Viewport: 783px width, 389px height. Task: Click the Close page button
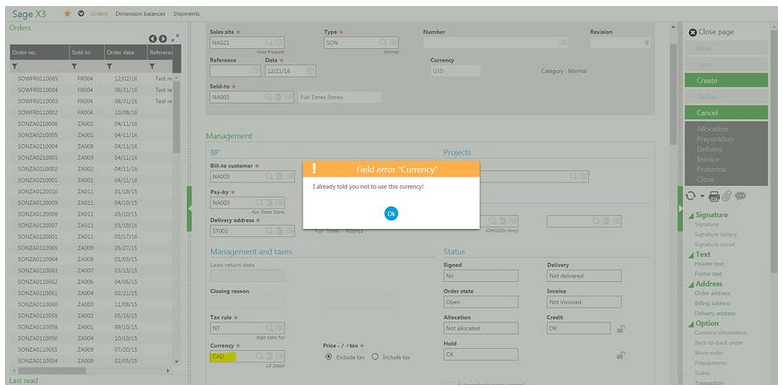tap(712, 32)
